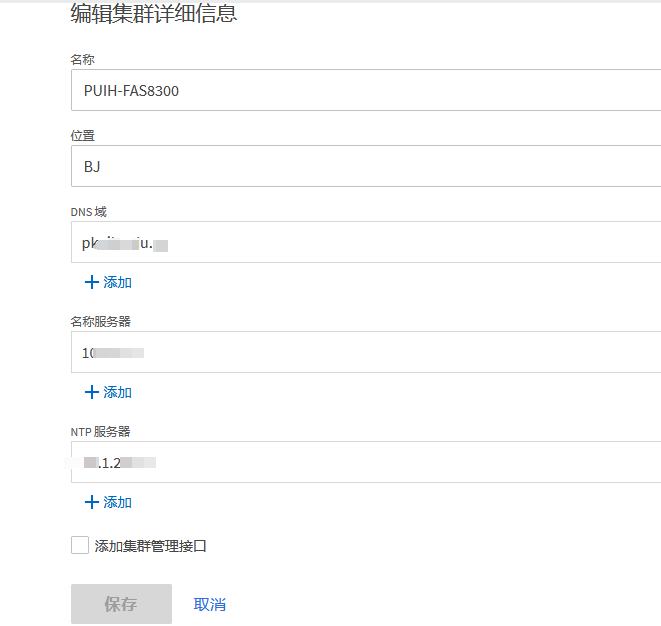This screenshot has height=626, width=661.
Task: Click the 名称 input field with PUIH-FAS8300
Action: click(x=366, y=90)
